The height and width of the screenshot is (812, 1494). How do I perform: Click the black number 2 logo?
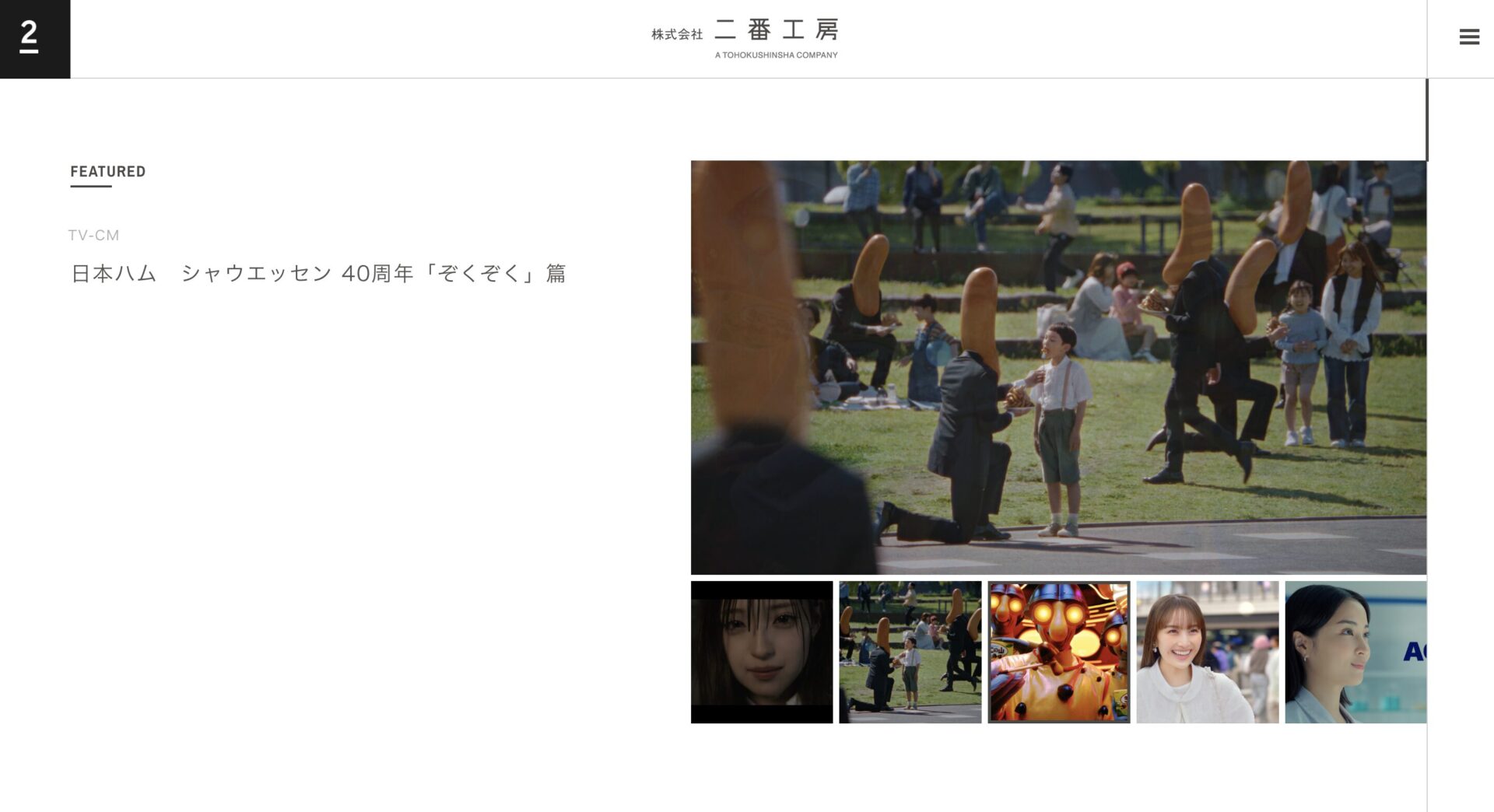pos(35,39)
